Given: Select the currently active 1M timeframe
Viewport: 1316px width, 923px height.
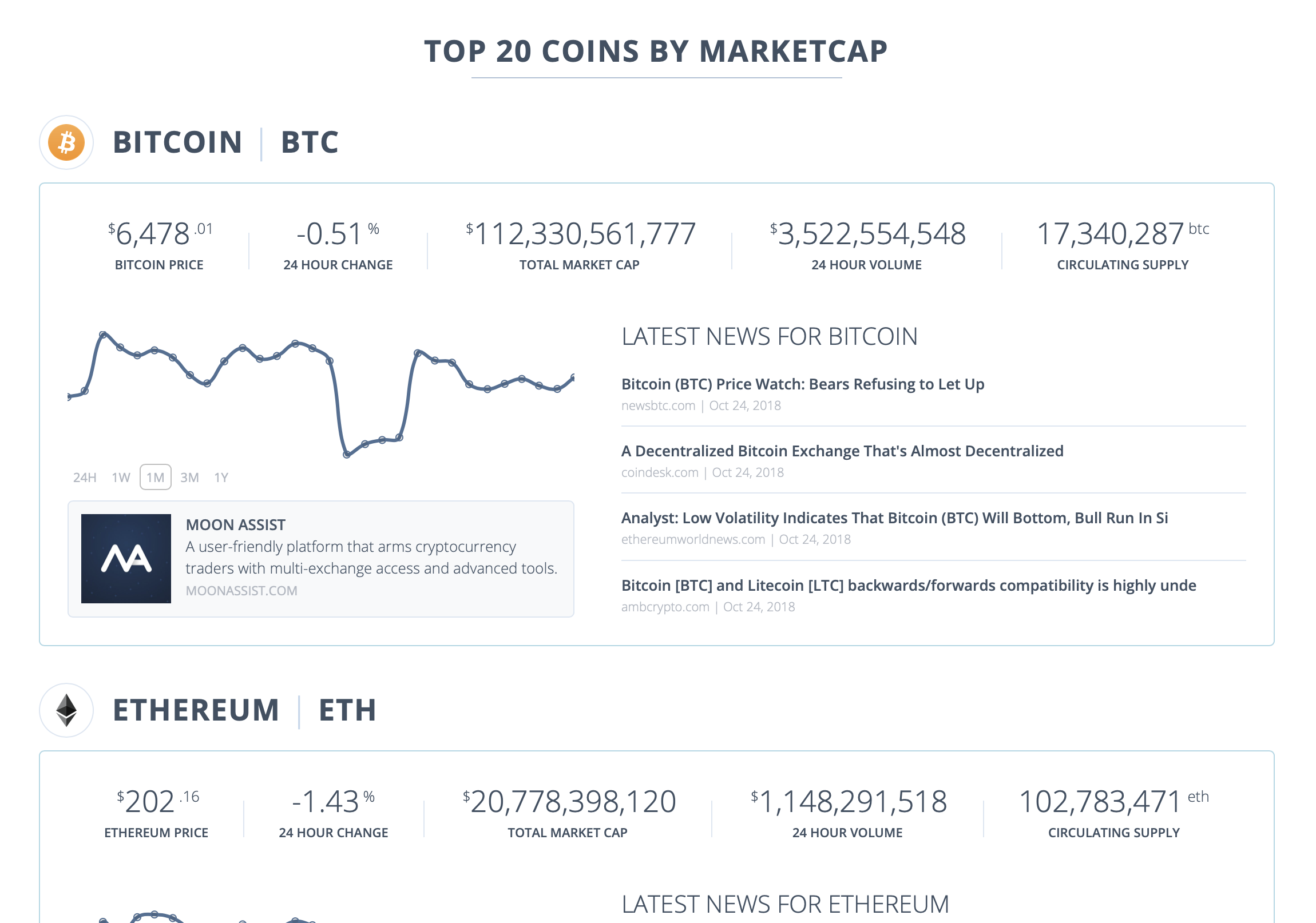Looking at the screenshot, I should pos(156,476).
